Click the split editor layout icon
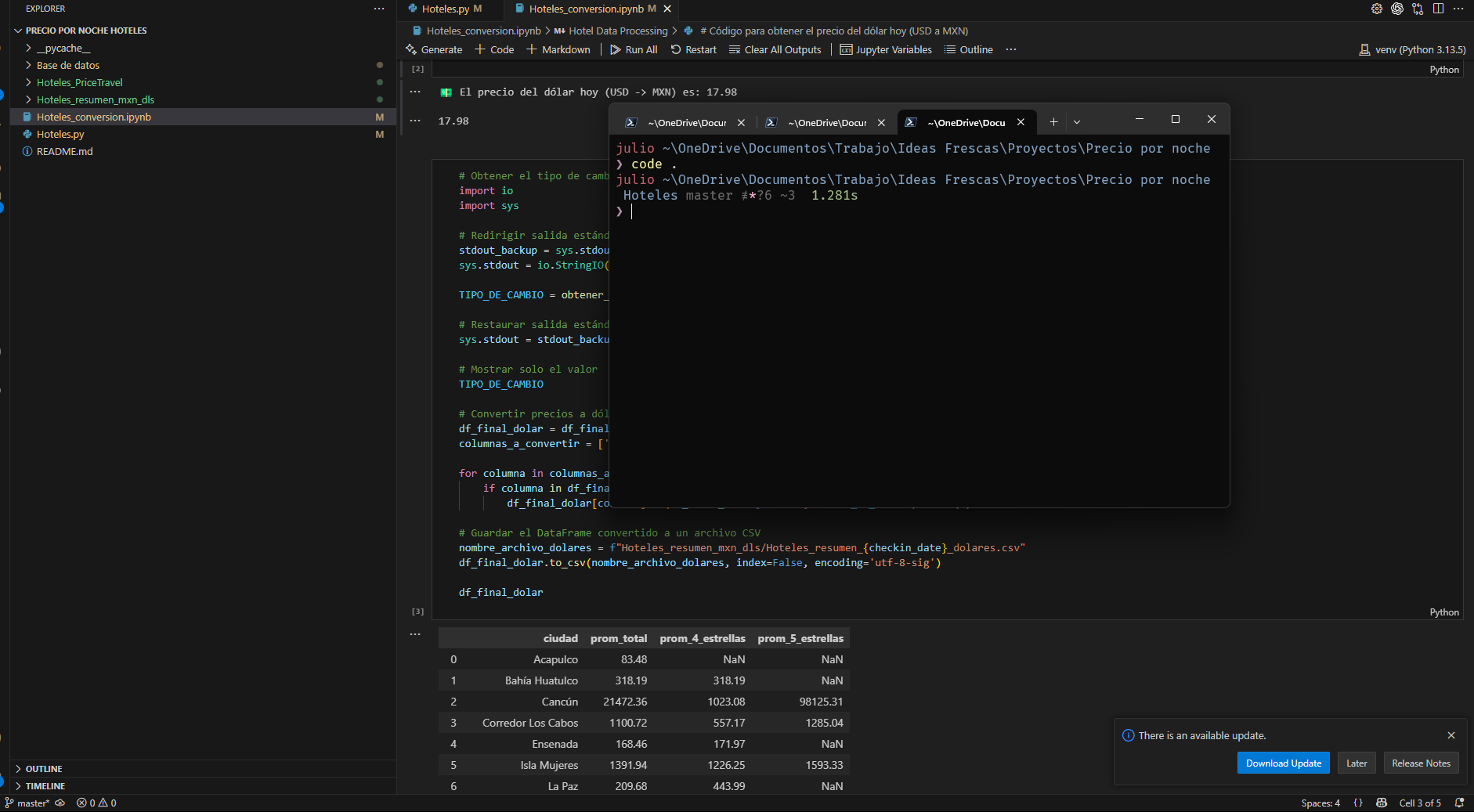1474x812 pixels. click(1438, 9)
